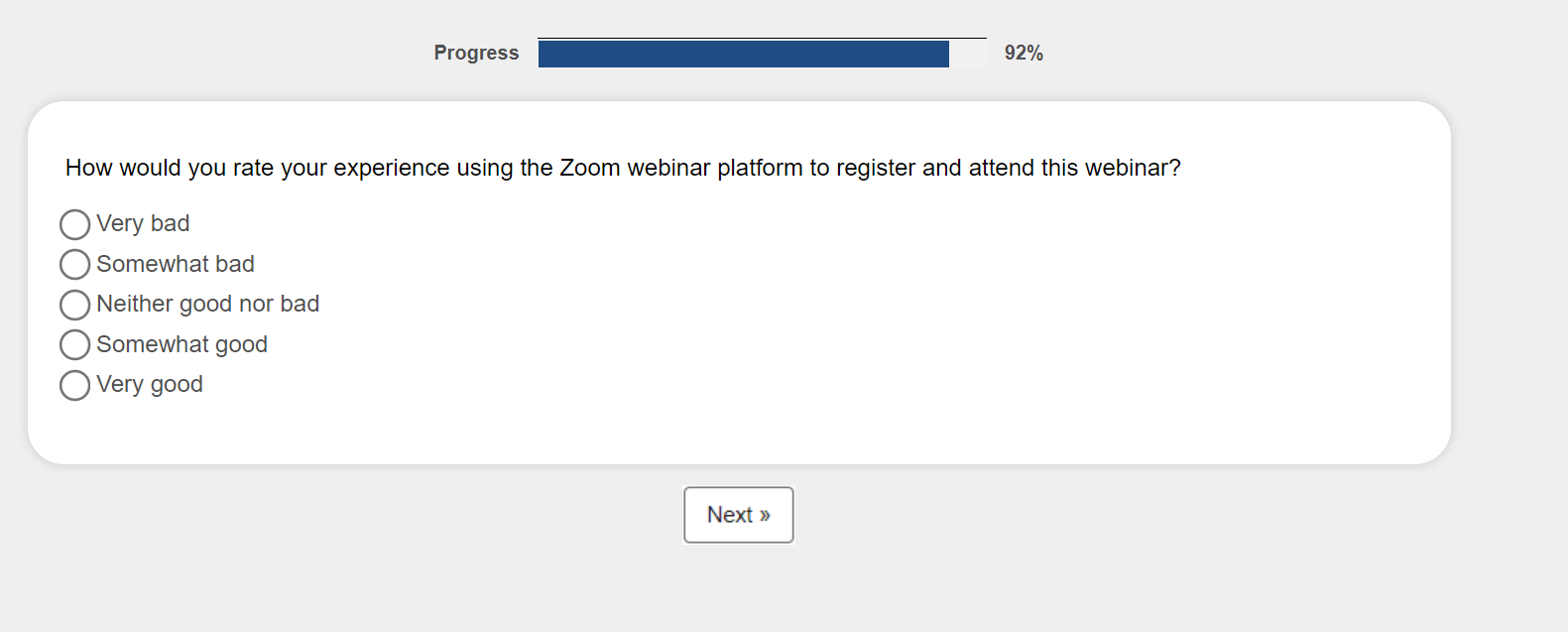Click the Zoom webinar rating question text
Viewport: 1568px width, 632px height.
tap(623, 168)
